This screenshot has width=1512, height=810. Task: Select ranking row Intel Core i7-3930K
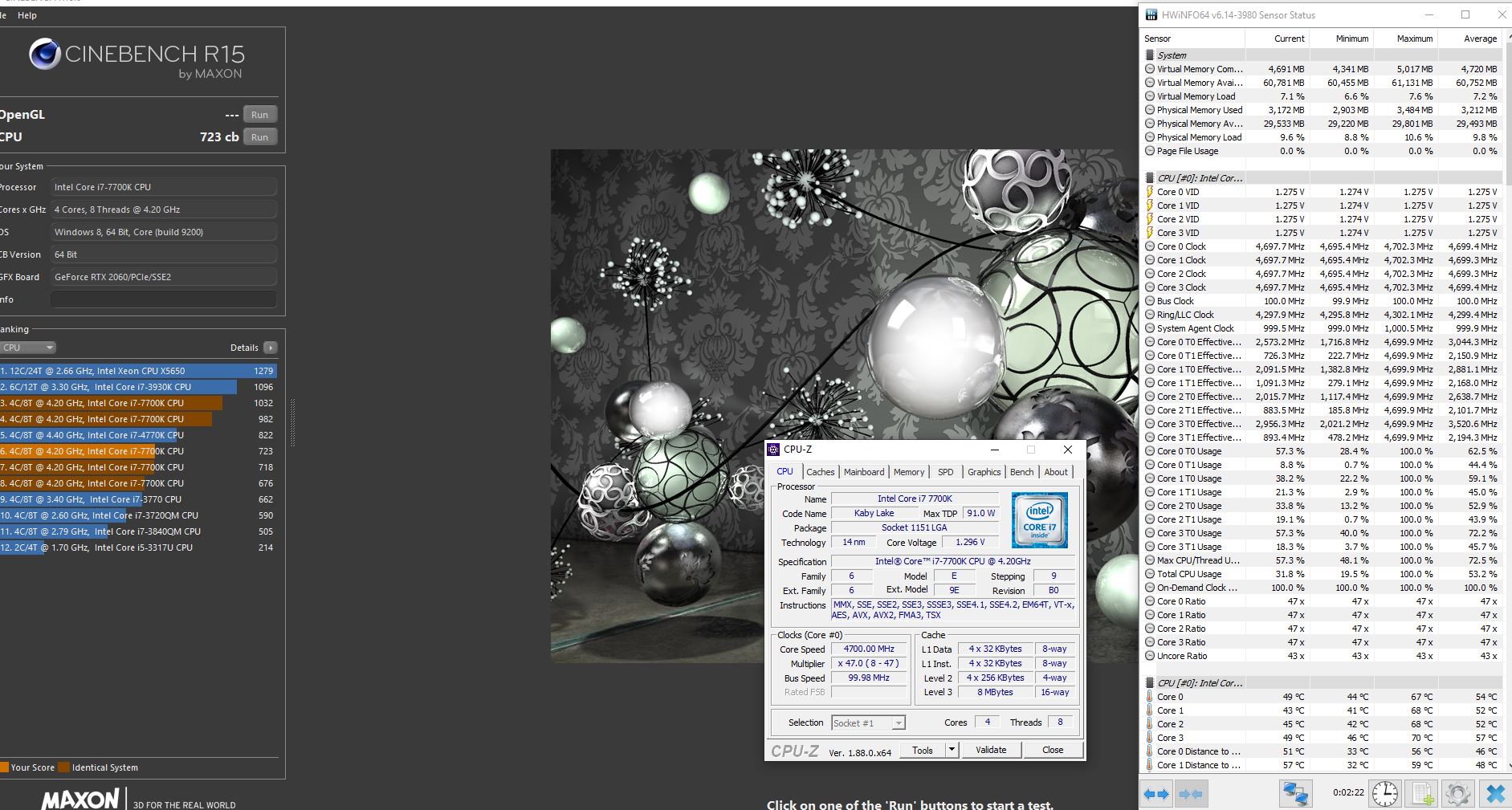point(138,387)
